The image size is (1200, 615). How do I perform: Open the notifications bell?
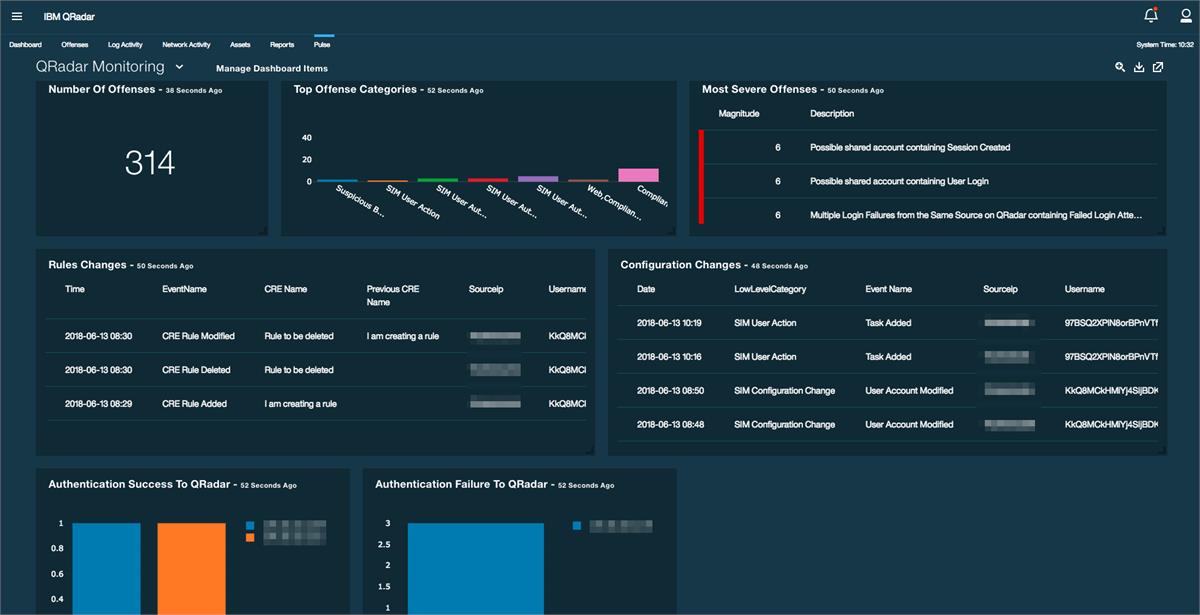[1153, 15]
